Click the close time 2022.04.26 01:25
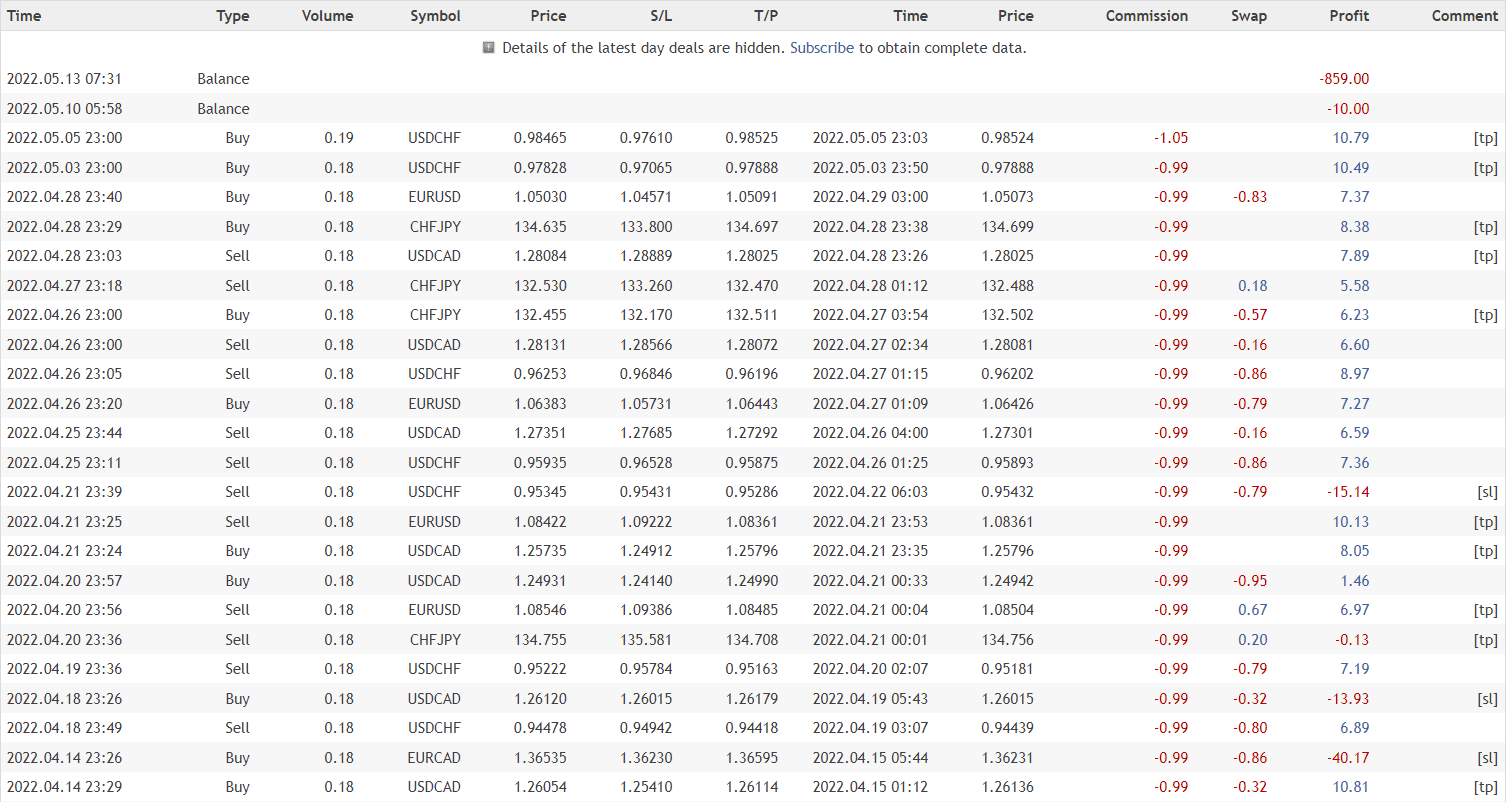Screen dimensions: 1506x802 point(871,463)
